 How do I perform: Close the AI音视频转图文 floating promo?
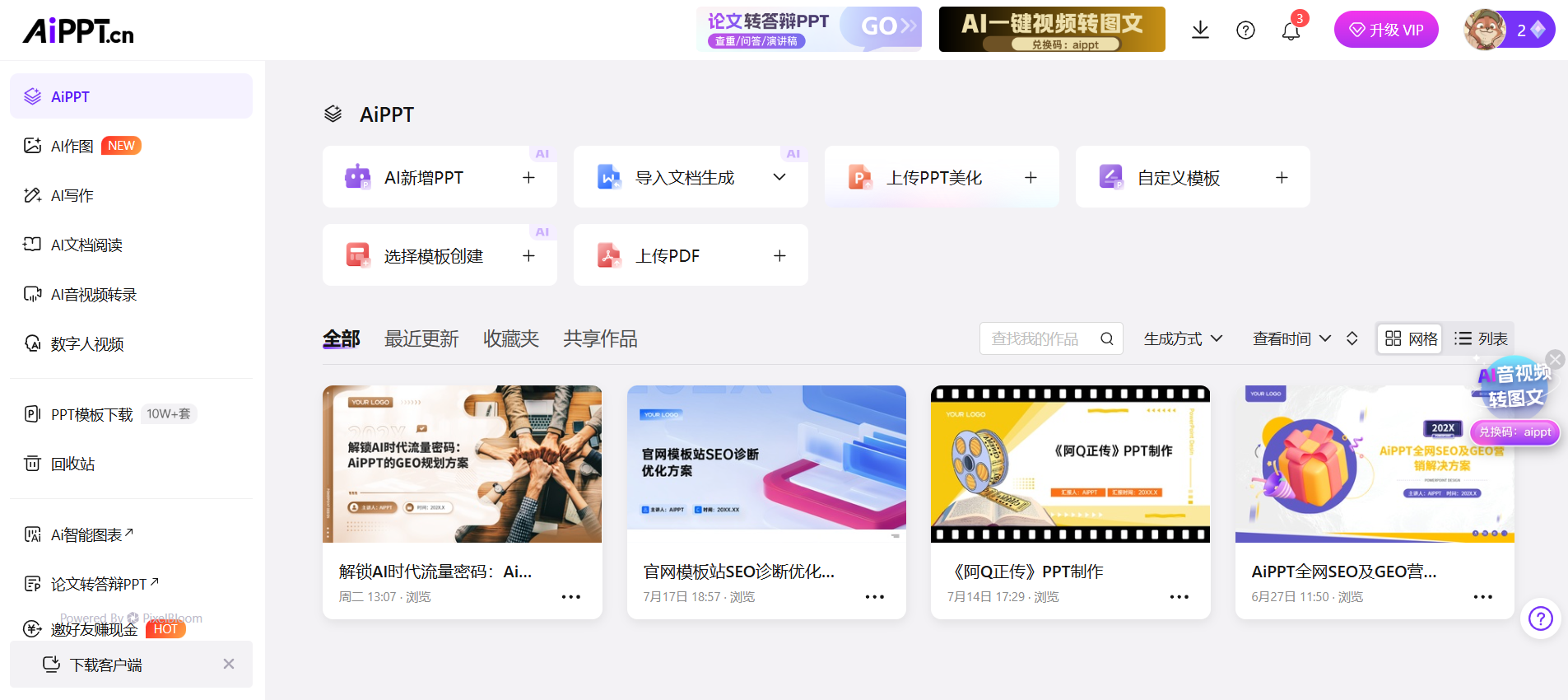click(x=1554, y=359)
